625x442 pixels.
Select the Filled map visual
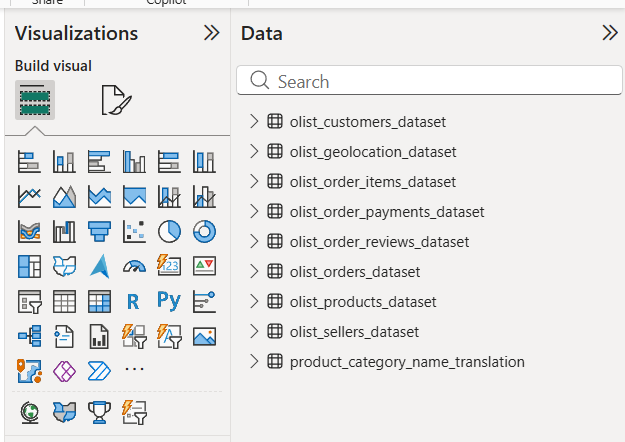(x=64, y=266)
